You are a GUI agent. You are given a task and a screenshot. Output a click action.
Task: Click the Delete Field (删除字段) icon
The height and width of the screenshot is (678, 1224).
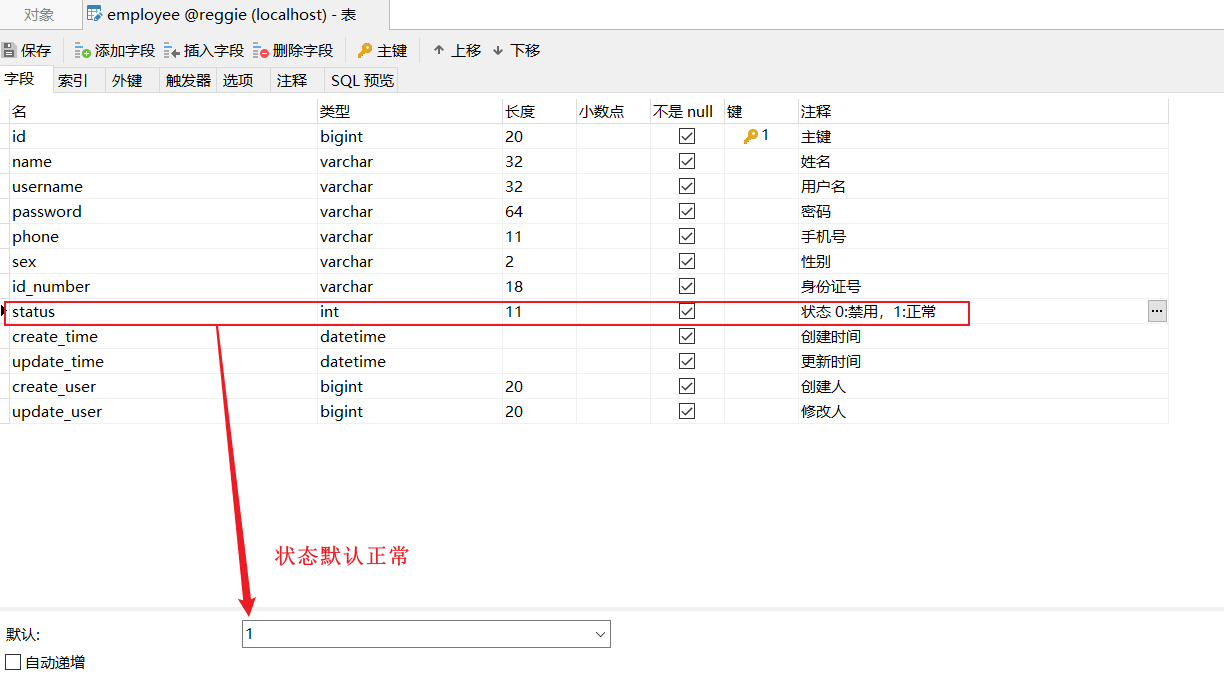261,50
